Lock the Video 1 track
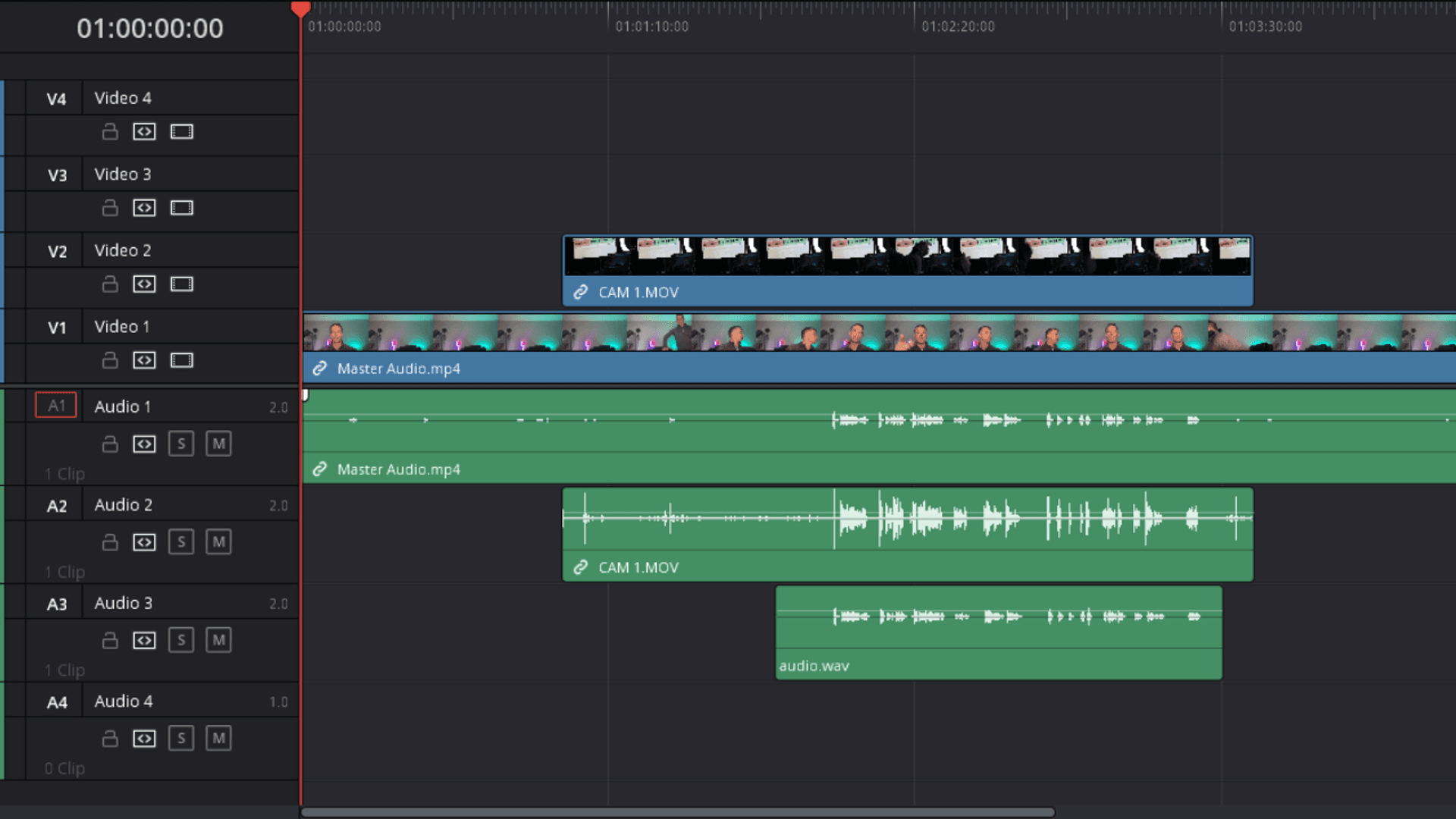Viewport: 1456px width, 819px height. coord(110,360)
